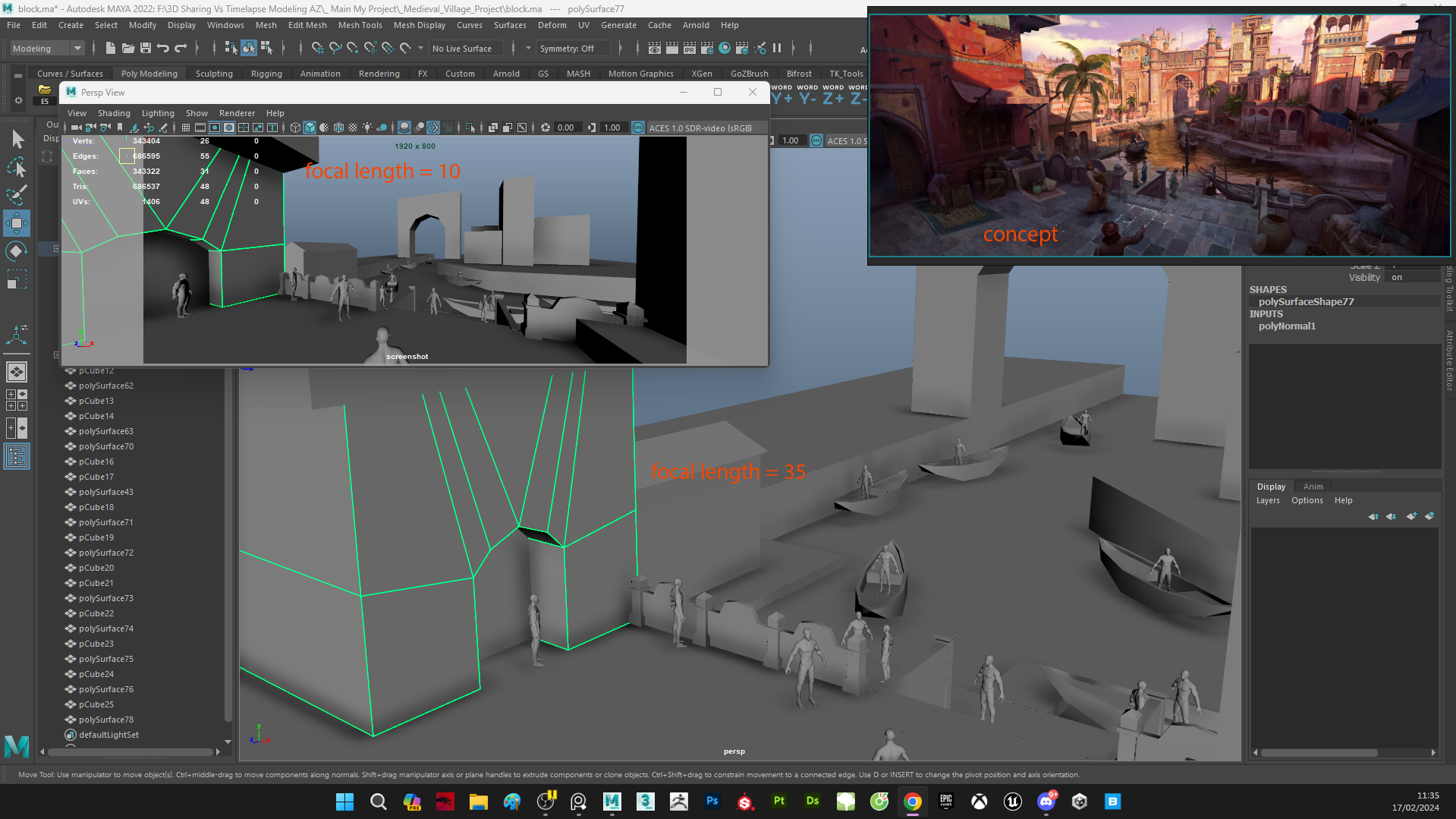1456x819 pixels.
Task: Select by component type mode icon
Action: pos(266,48)
